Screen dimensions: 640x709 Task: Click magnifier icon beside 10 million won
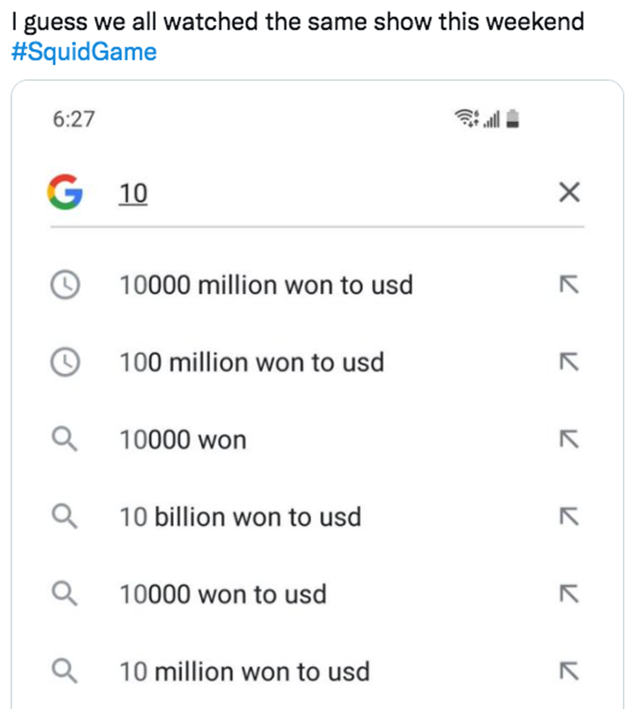[65, 671]
